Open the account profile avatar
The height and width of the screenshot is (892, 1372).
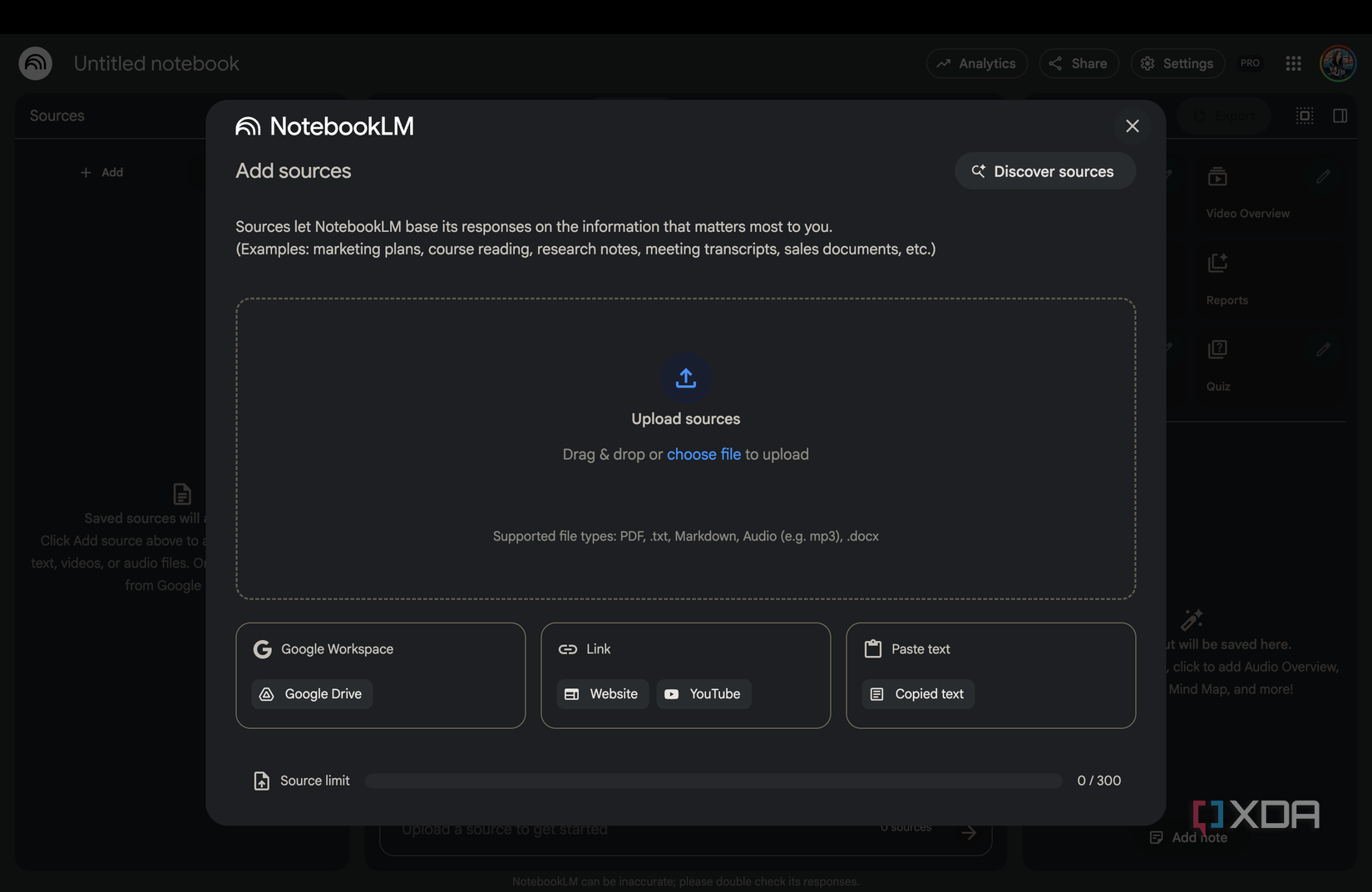point(1338,63)
